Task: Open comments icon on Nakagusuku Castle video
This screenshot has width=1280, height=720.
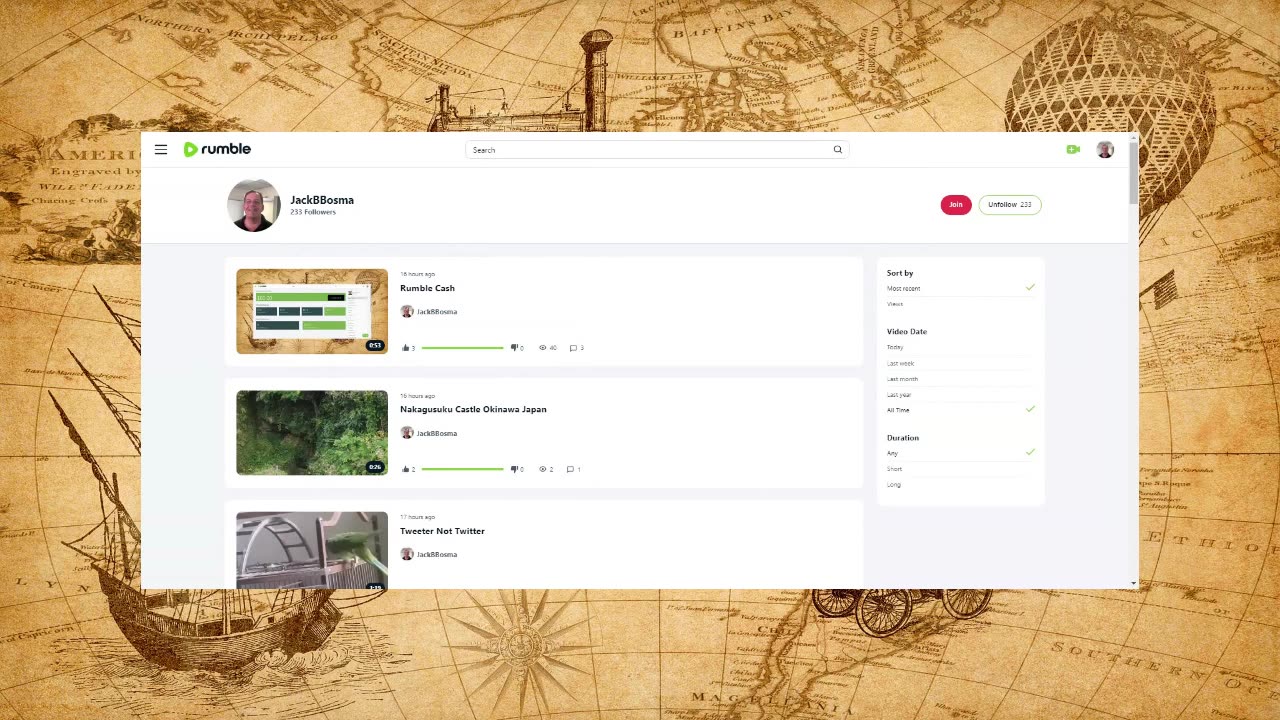Action: 571,469
